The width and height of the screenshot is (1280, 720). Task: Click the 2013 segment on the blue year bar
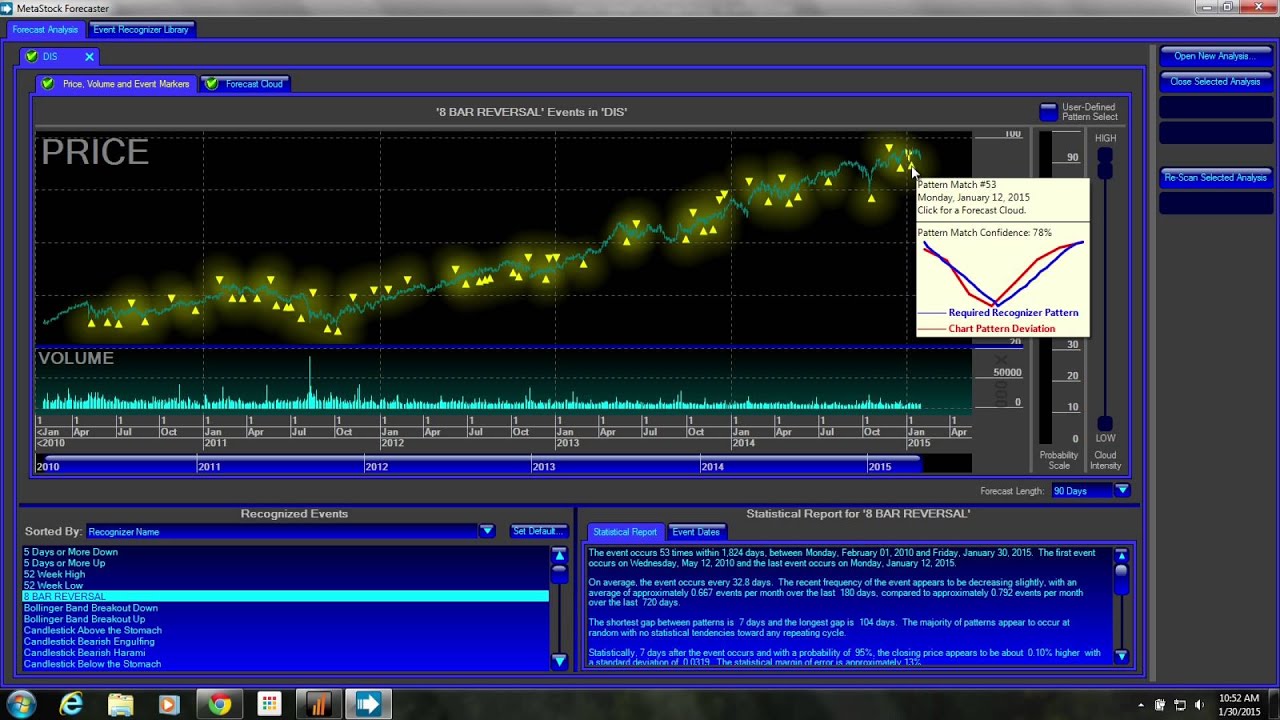[614, 466]
